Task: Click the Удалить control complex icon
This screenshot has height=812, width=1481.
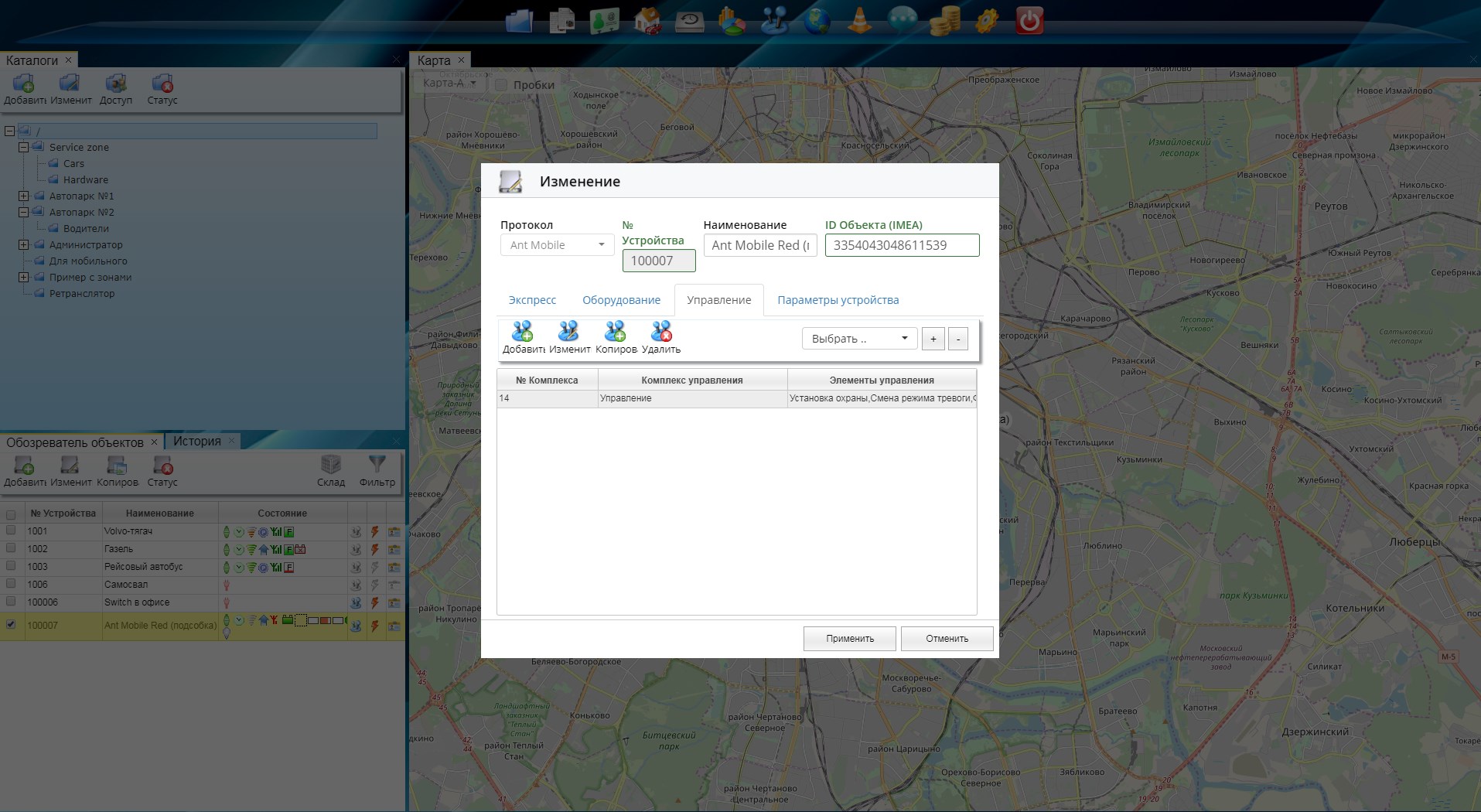Action: (x=661, y=333)
